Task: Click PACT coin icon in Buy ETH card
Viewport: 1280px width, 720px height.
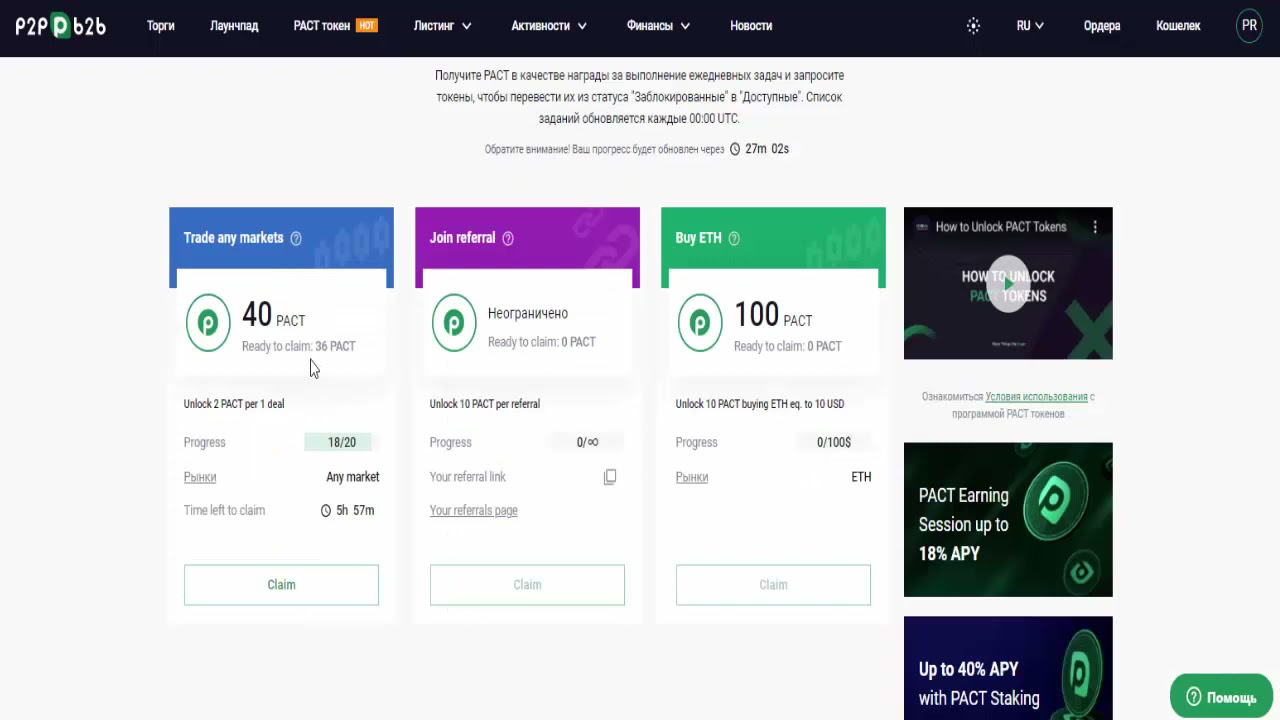Action: point(700,323)
